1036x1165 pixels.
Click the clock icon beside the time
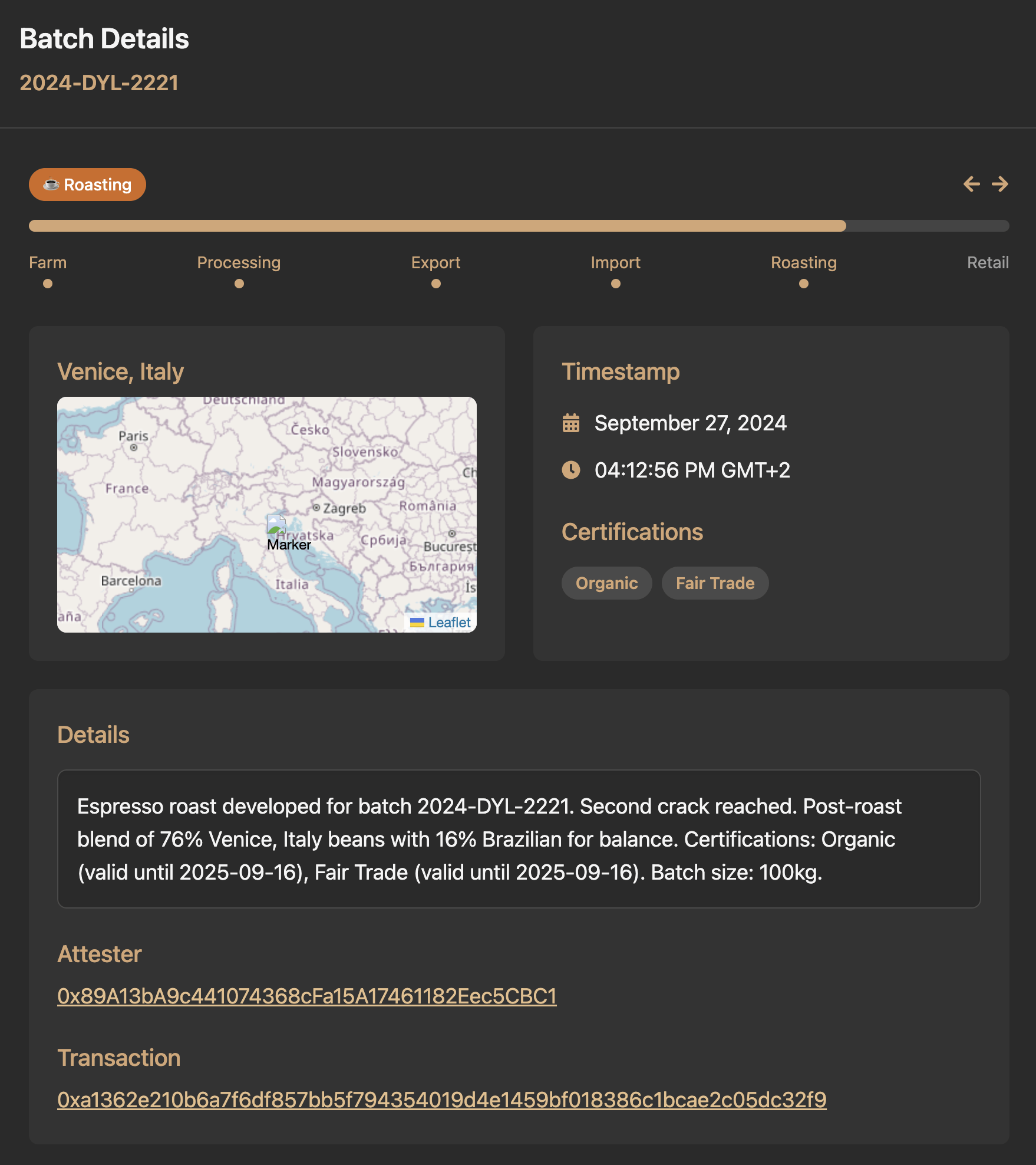[x=571, y=470]
